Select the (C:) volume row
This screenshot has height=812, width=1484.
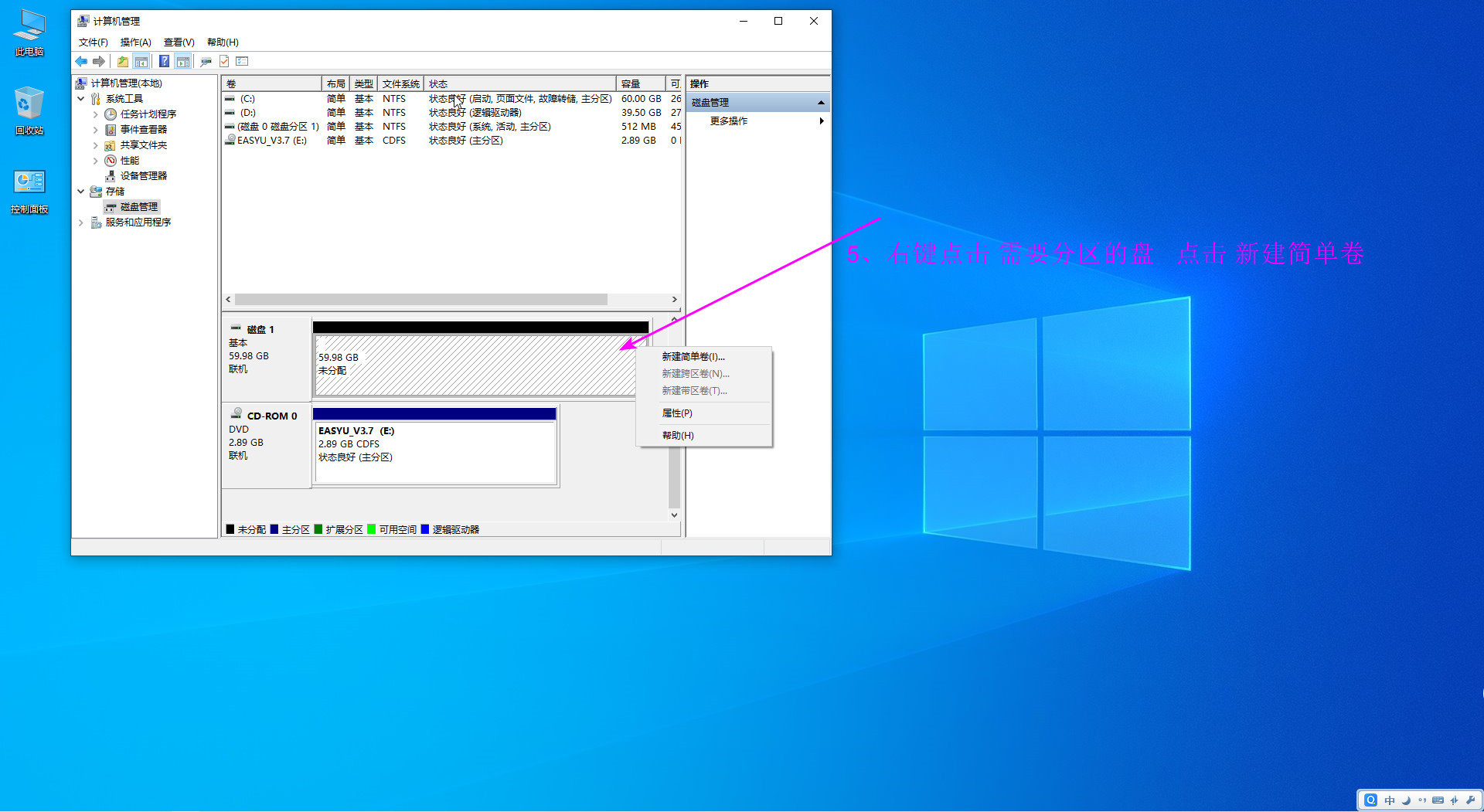tap(452, 99)
